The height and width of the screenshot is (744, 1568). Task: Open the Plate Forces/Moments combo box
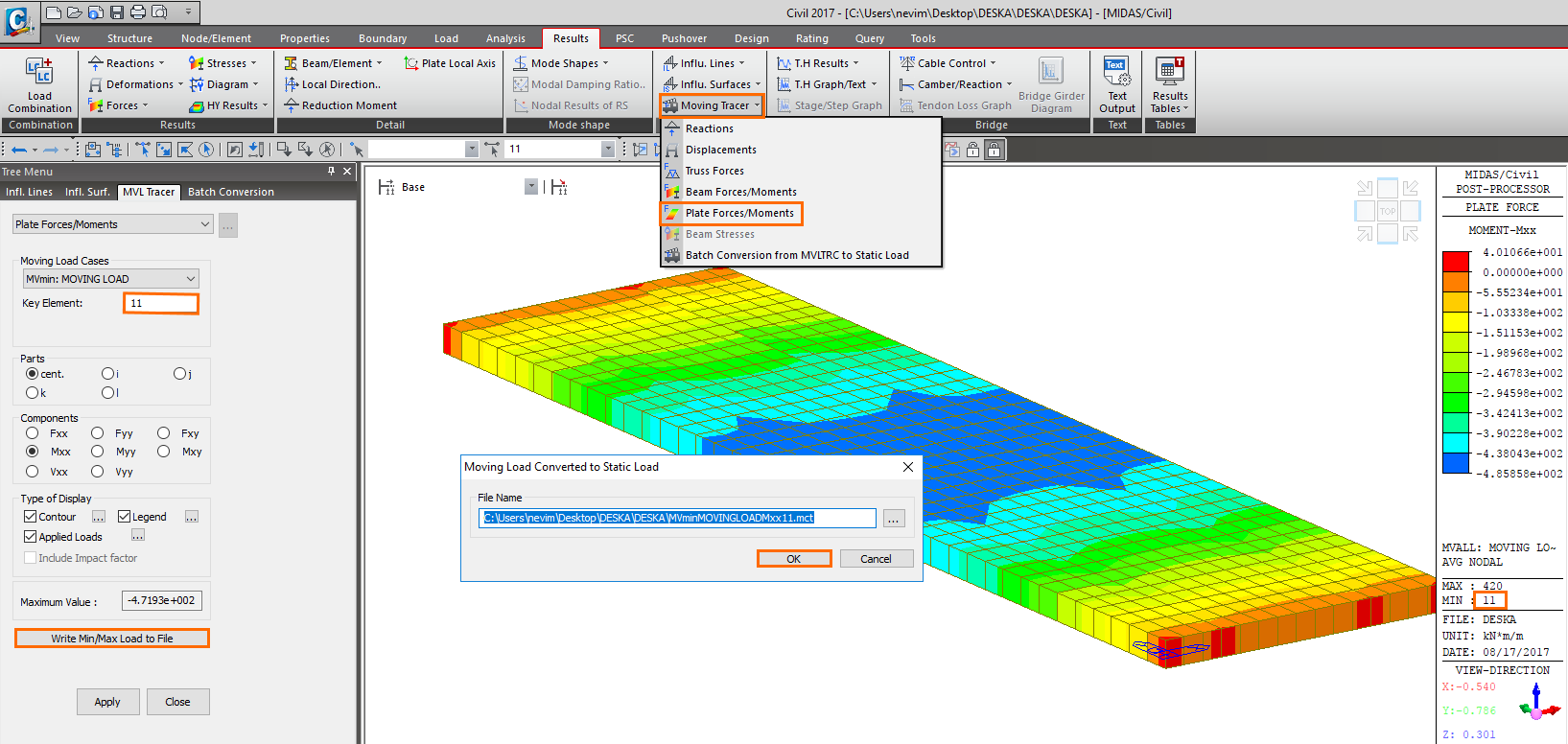[112, 224]
